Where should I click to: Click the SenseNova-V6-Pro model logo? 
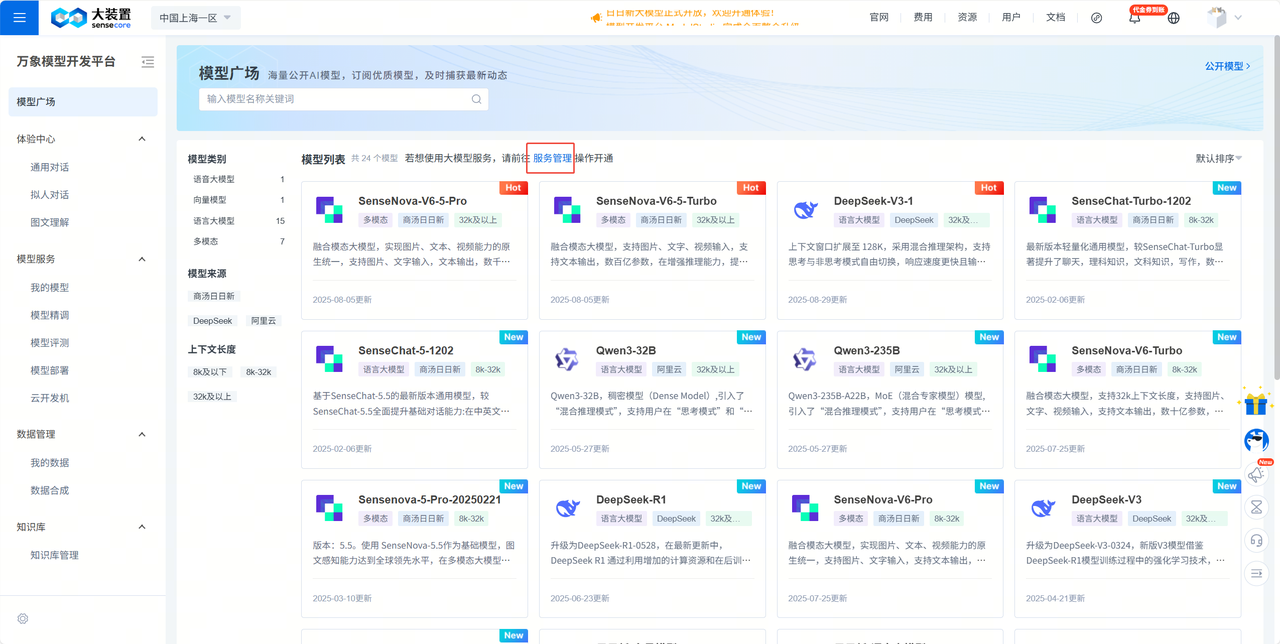coord(805,508)
